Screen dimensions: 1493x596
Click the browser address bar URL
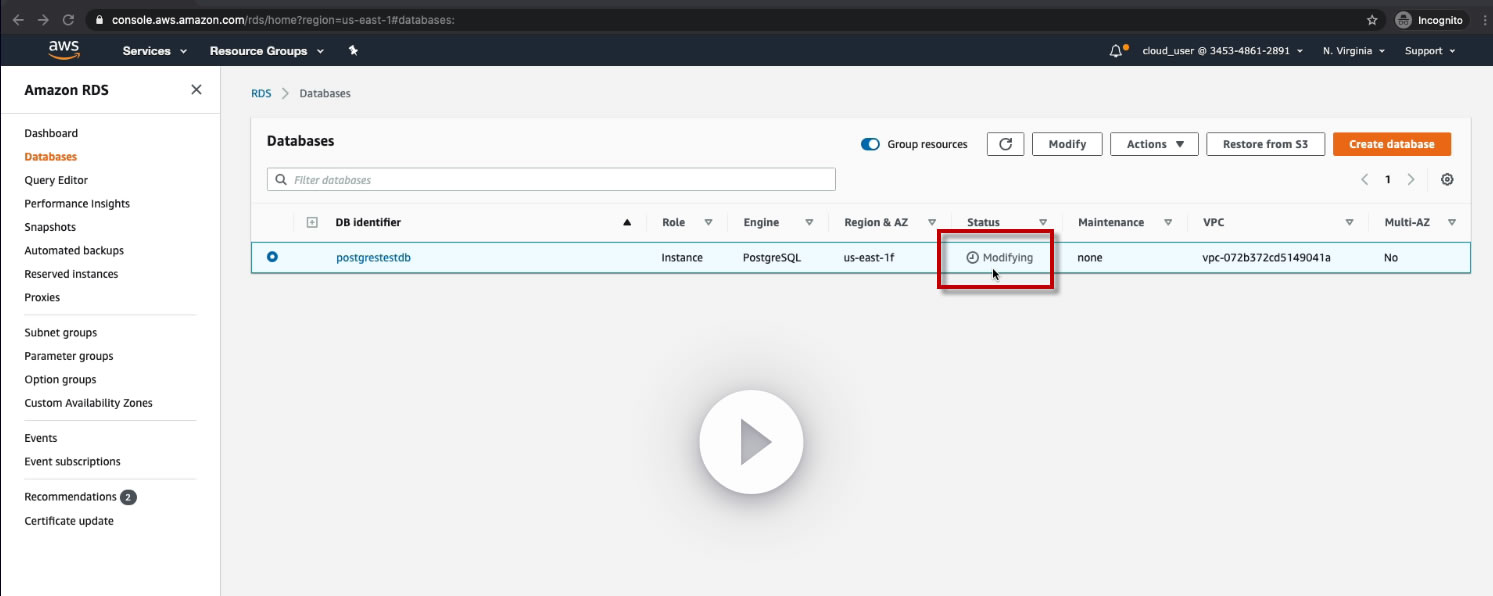coord(283,20)
